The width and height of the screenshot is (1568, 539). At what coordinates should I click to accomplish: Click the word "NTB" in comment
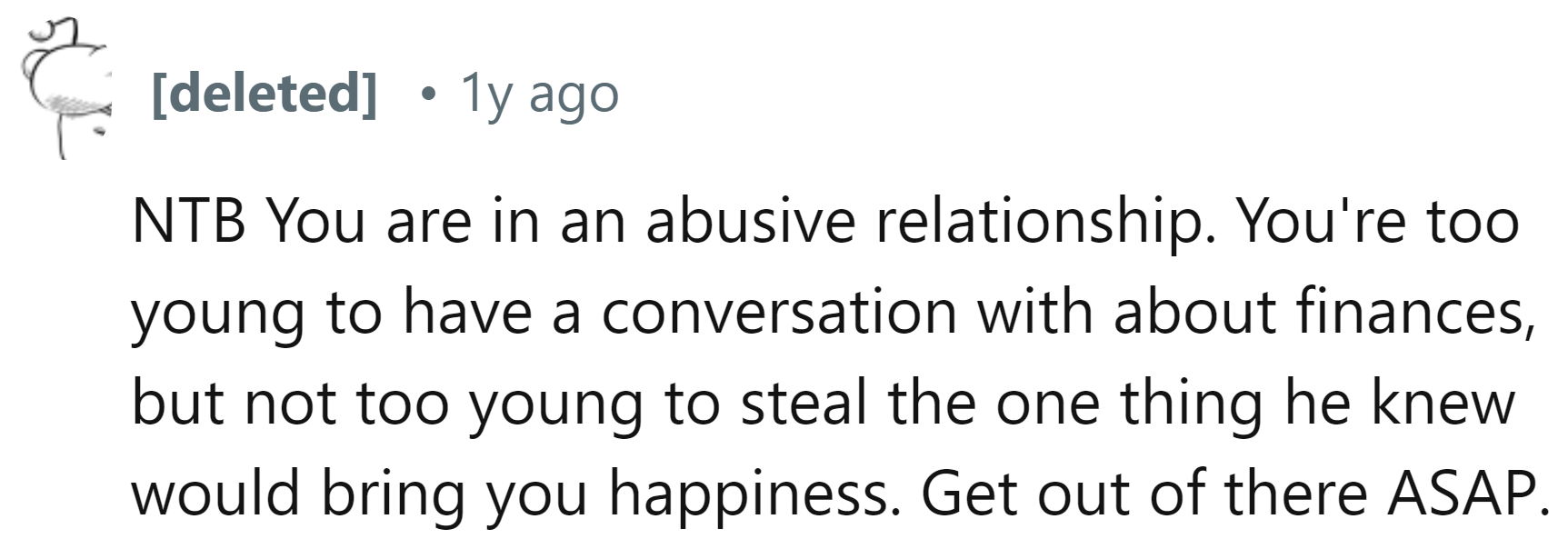(188, 221)
